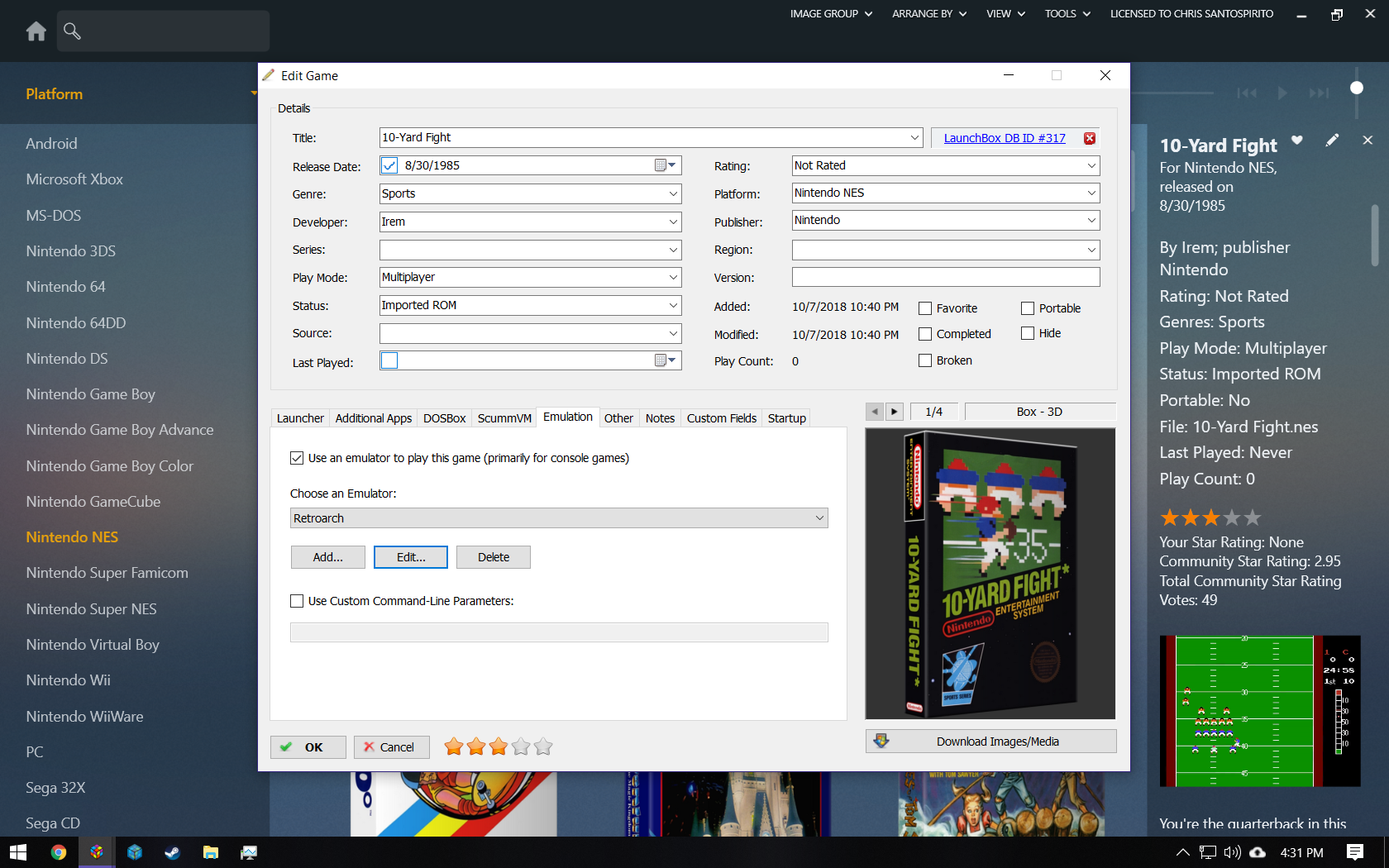
Task: Skip to next music track
Action: (1319, 93)
